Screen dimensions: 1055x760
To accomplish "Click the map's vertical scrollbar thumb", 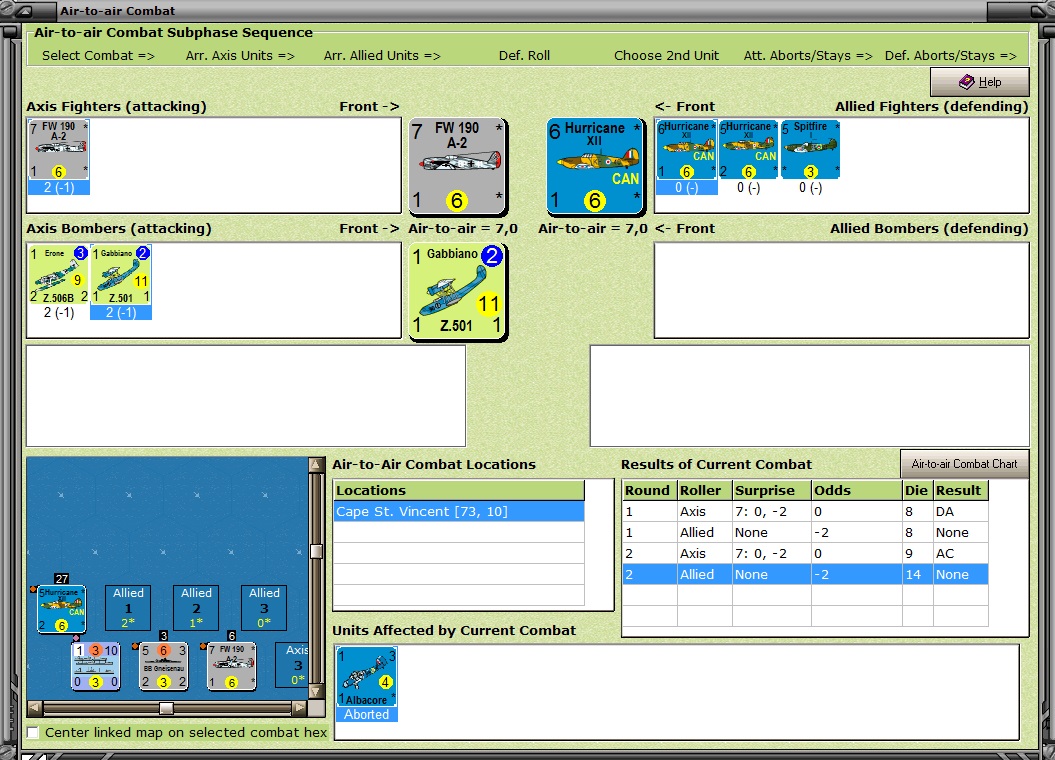I will pyautogui.click(x=316, y=552).
